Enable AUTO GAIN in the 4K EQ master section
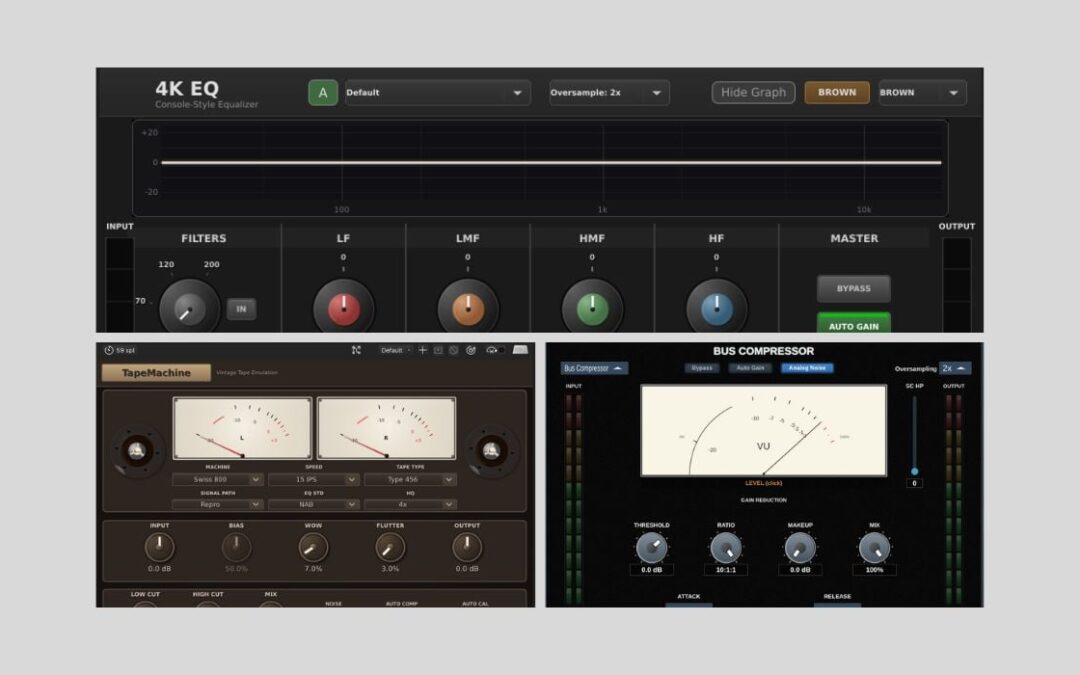This screenshot has width=1080, height=675. (854, 325)
